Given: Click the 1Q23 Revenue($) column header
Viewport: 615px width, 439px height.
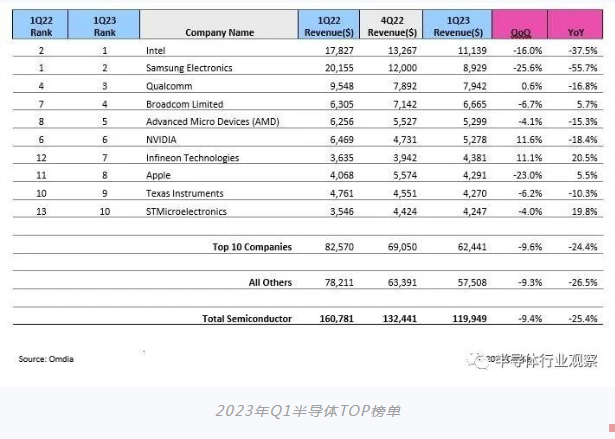Looking at the screenshot, I should coord(458,24).
